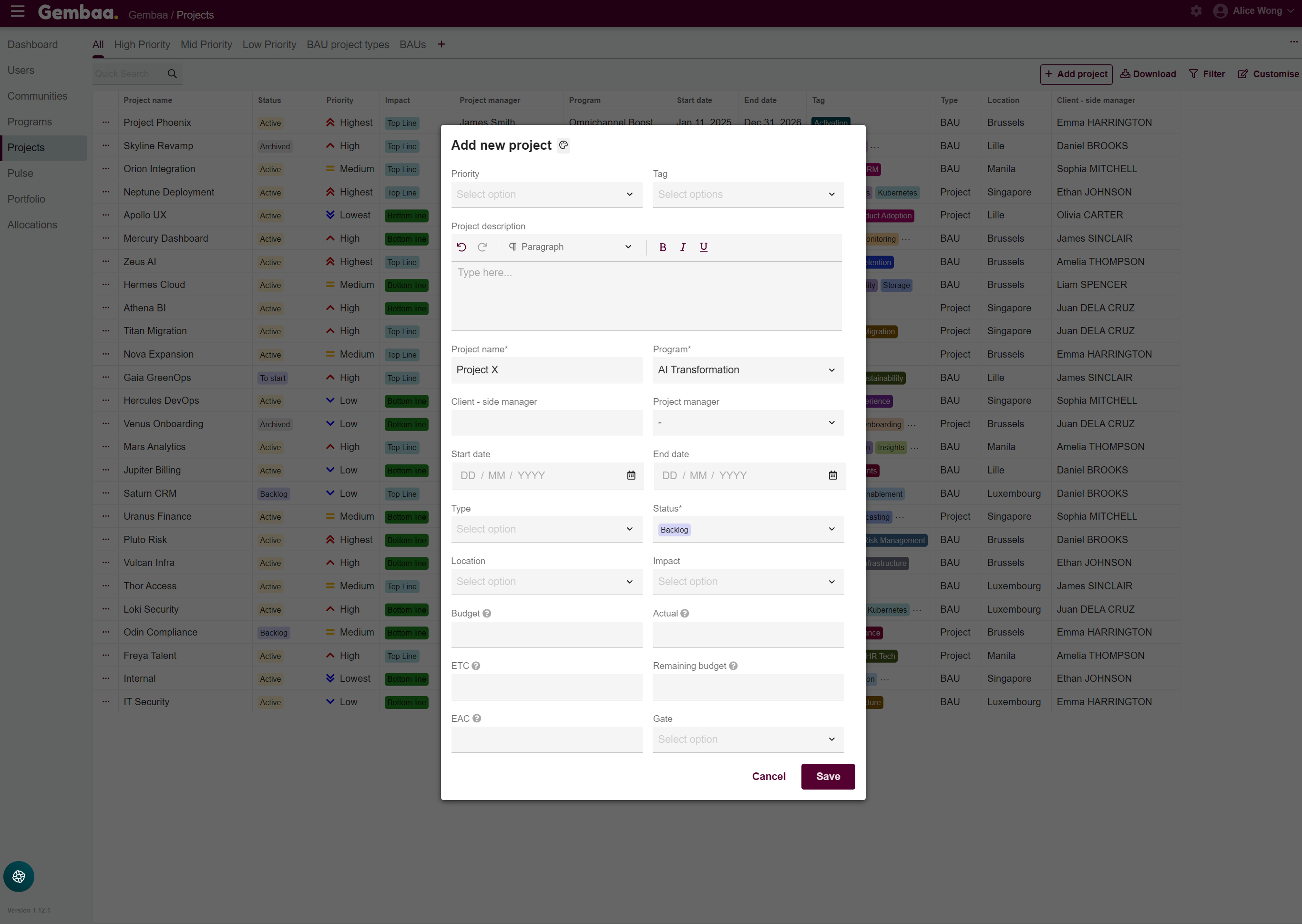Toggle Underline formatting in description editor
Screen dimensions: 1302x924
(704, 247)
